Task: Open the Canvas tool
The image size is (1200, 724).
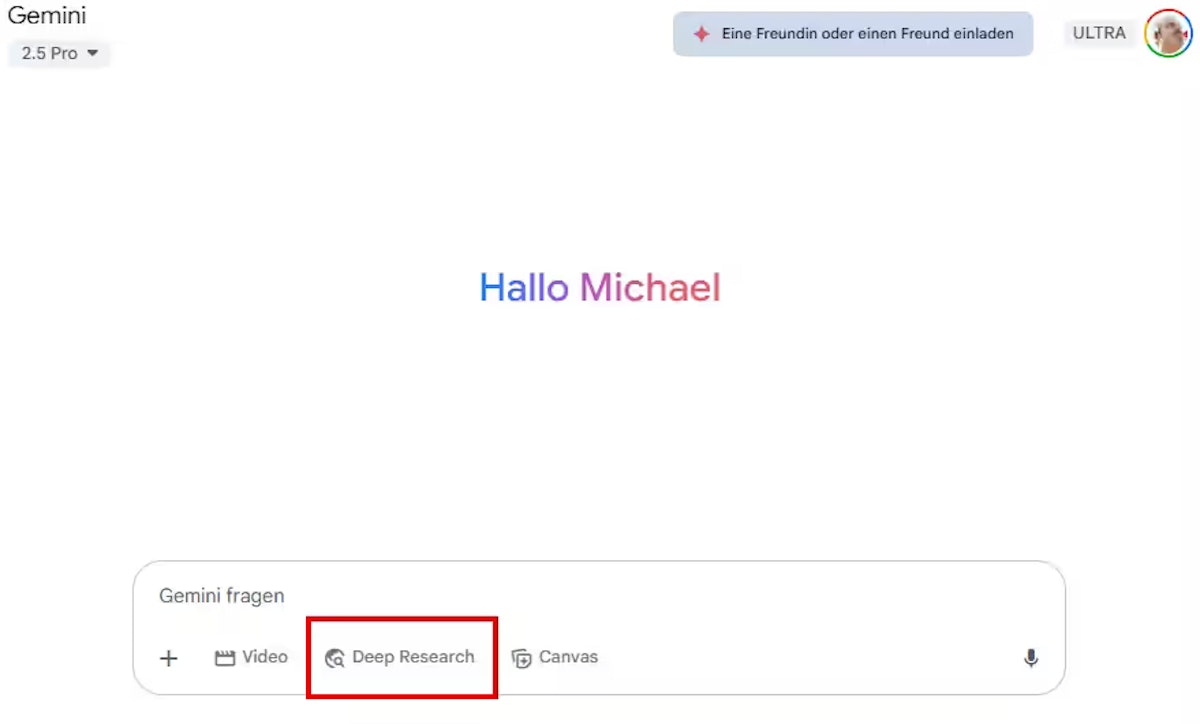Action: [555, 657]
